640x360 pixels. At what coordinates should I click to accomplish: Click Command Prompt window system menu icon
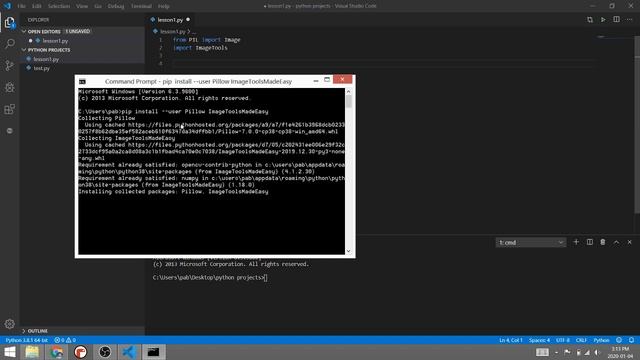[82, 82]
